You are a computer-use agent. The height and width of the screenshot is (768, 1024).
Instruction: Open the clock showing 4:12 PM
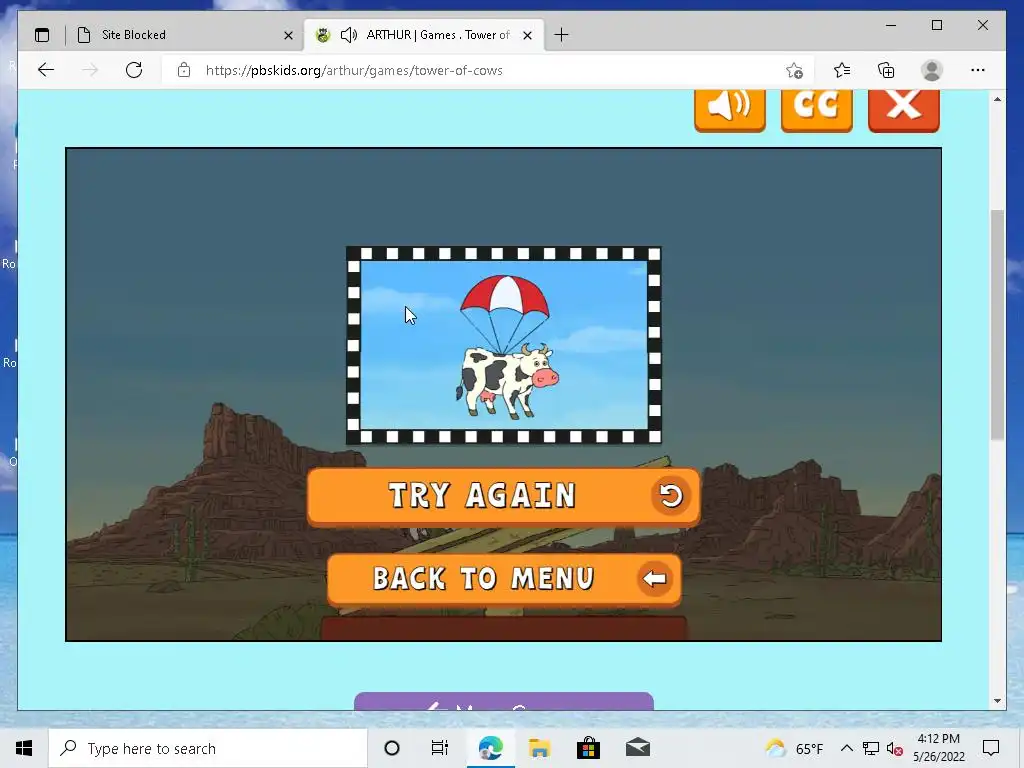coord(938,748)
